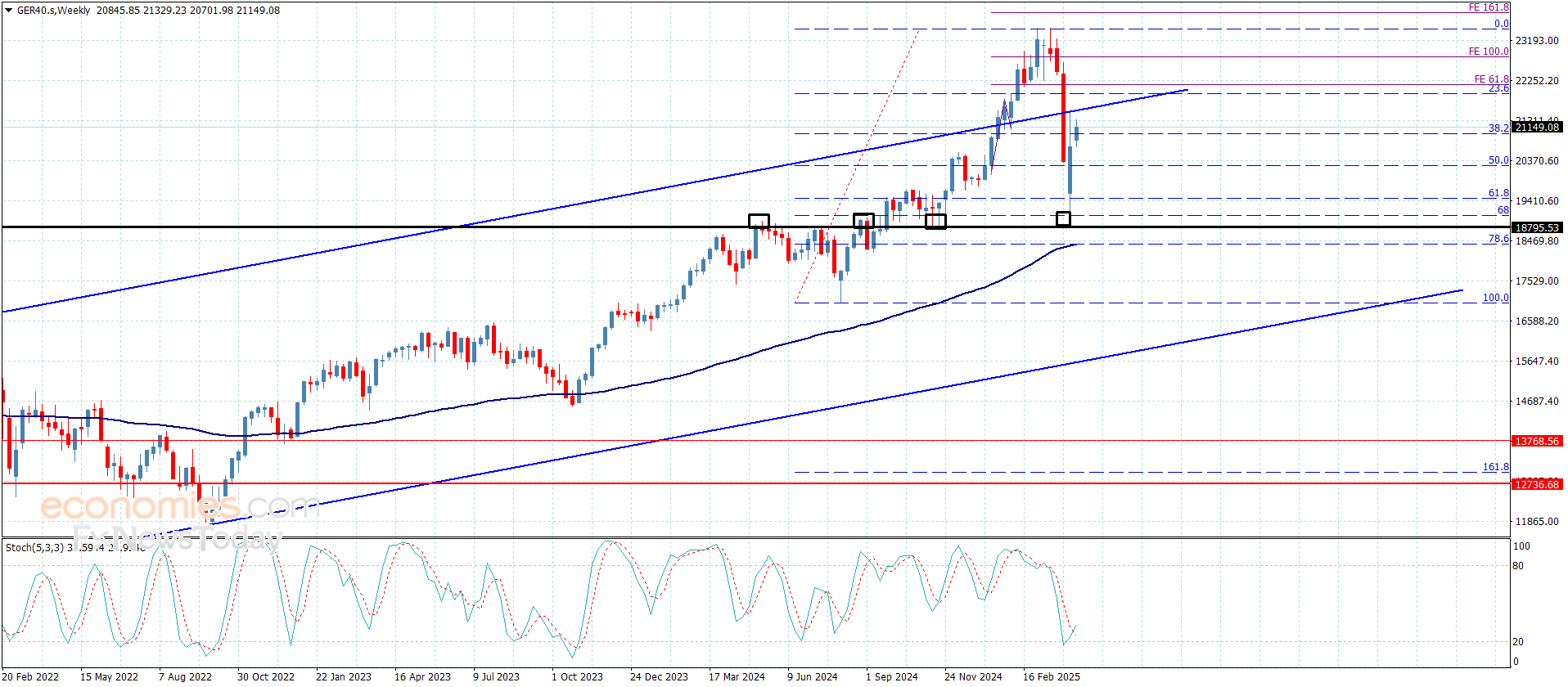Image resolution: width=1568 pixels, height=687 pixels.
Task: Click time axis date '22 Jan 2023'
Action: pyautogui.click(x=344, y=676)
